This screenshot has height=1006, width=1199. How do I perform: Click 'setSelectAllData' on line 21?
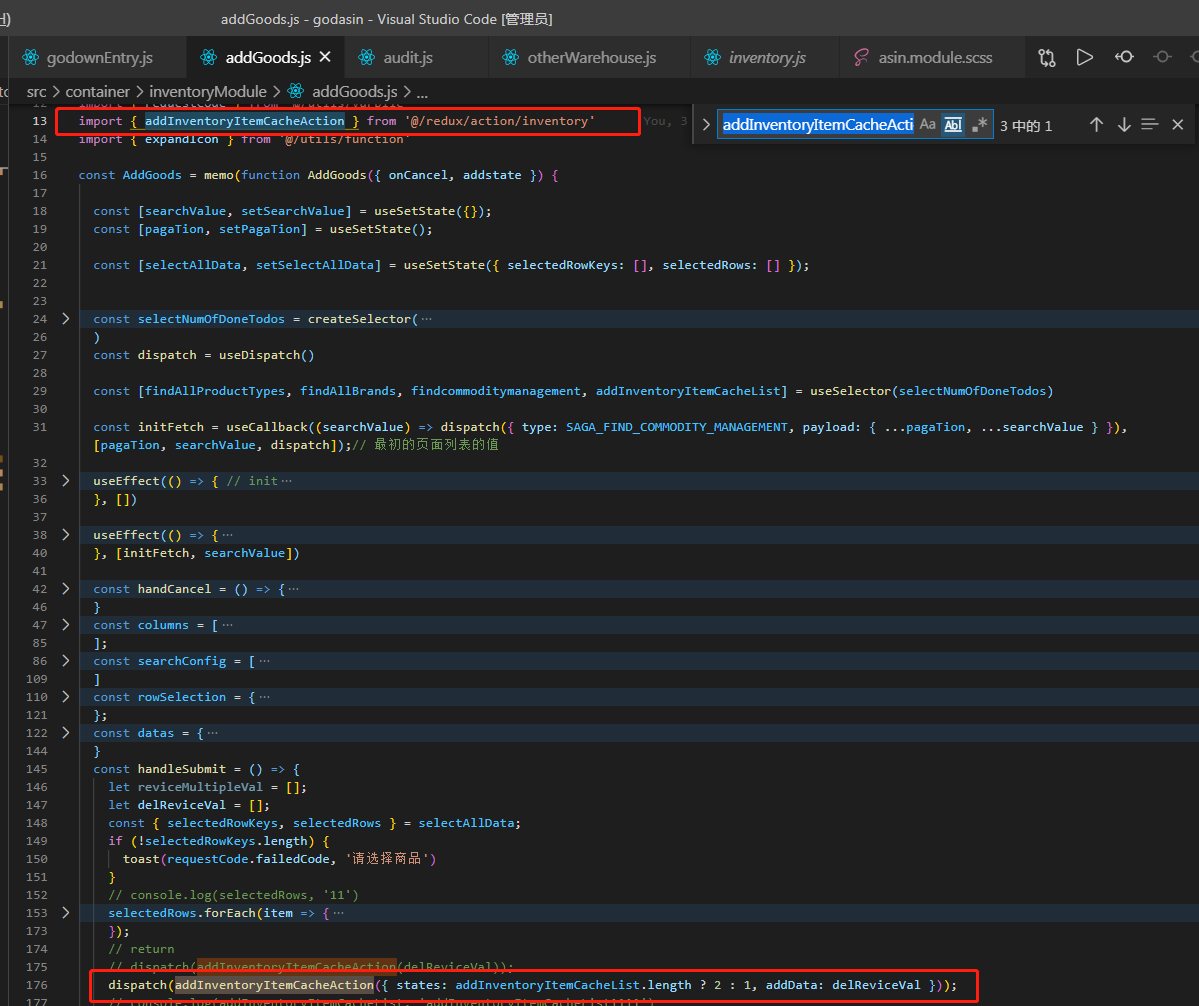[x=315, y=265]
